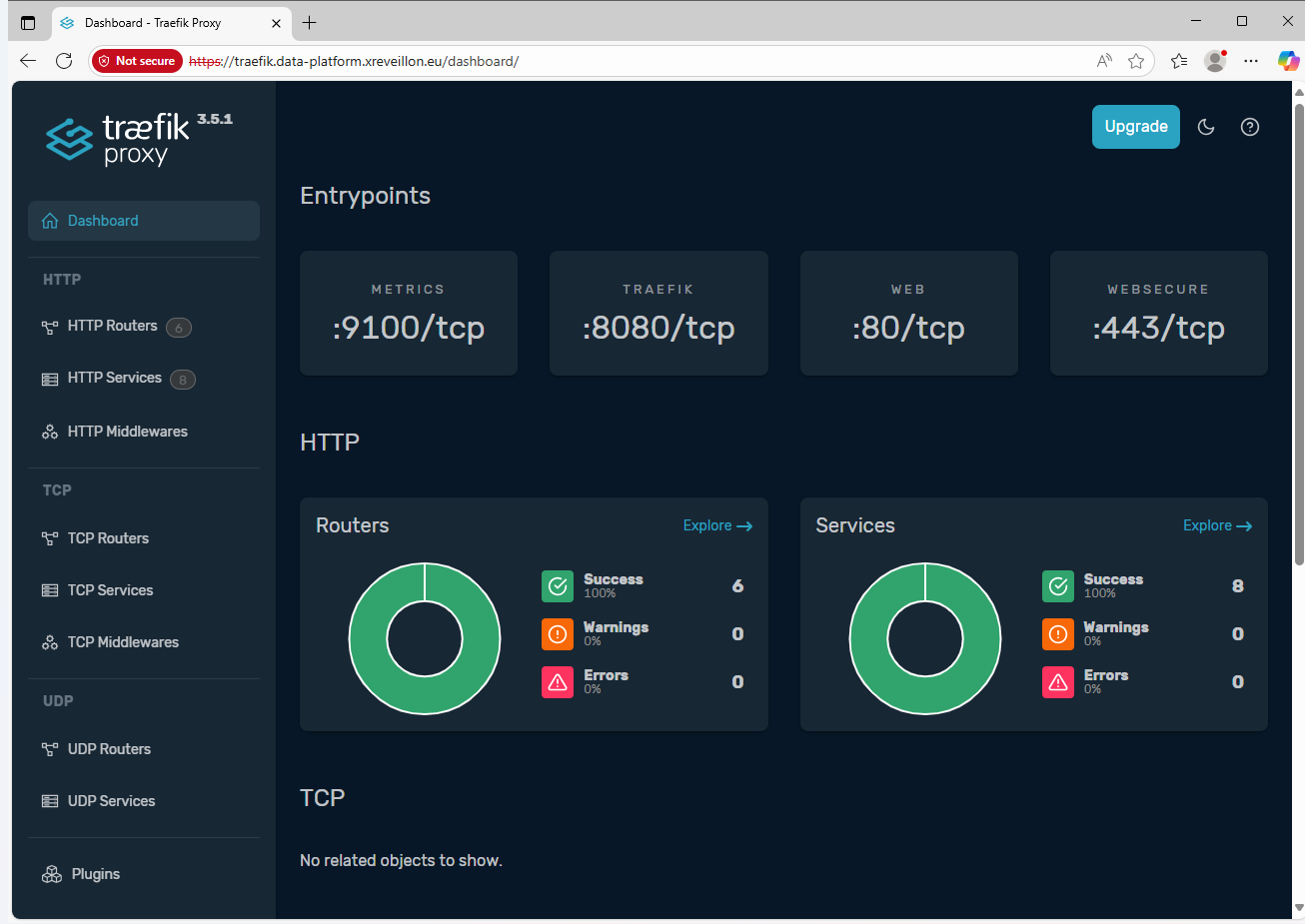Open HTTP Services from the sidebar
1305x924 pixels.
pyautogui.click(x=114, y=378)
